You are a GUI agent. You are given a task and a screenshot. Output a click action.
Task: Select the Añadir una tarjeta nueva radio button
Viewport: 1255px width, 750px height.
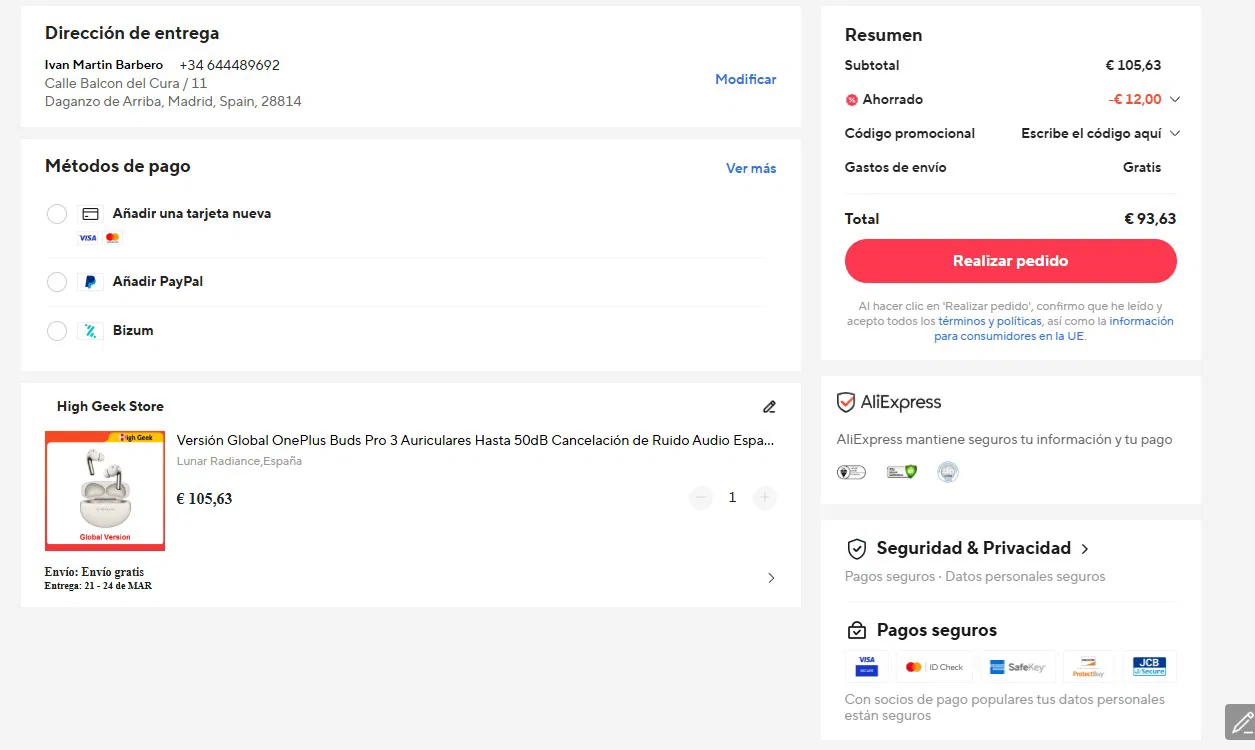pyautogui.click(x=57, y=214)
